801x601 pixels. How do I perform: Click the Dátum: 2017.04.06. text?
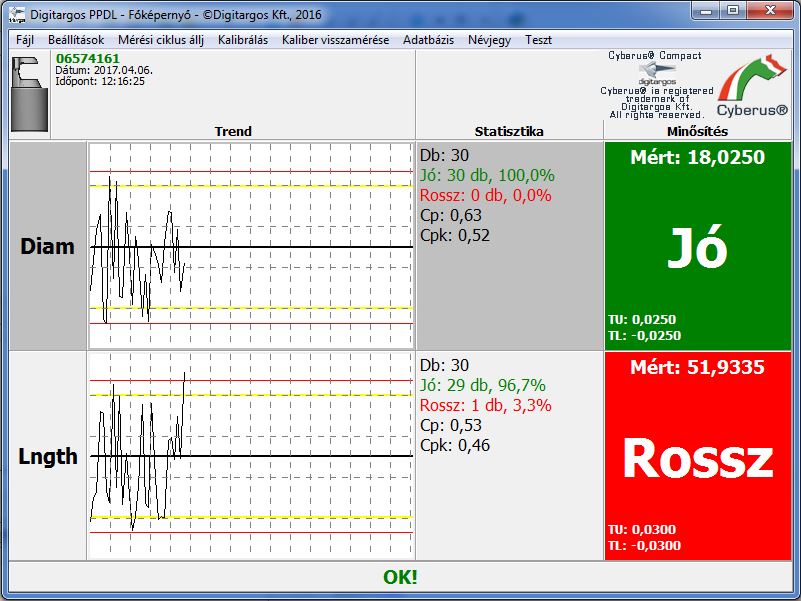point(104,71)
